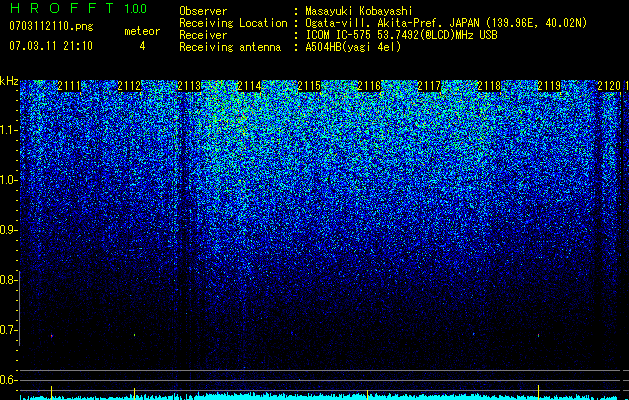This screenshot has height=400, width=629.
Task: Click the meteor count value 4
Action: [142, 46]
